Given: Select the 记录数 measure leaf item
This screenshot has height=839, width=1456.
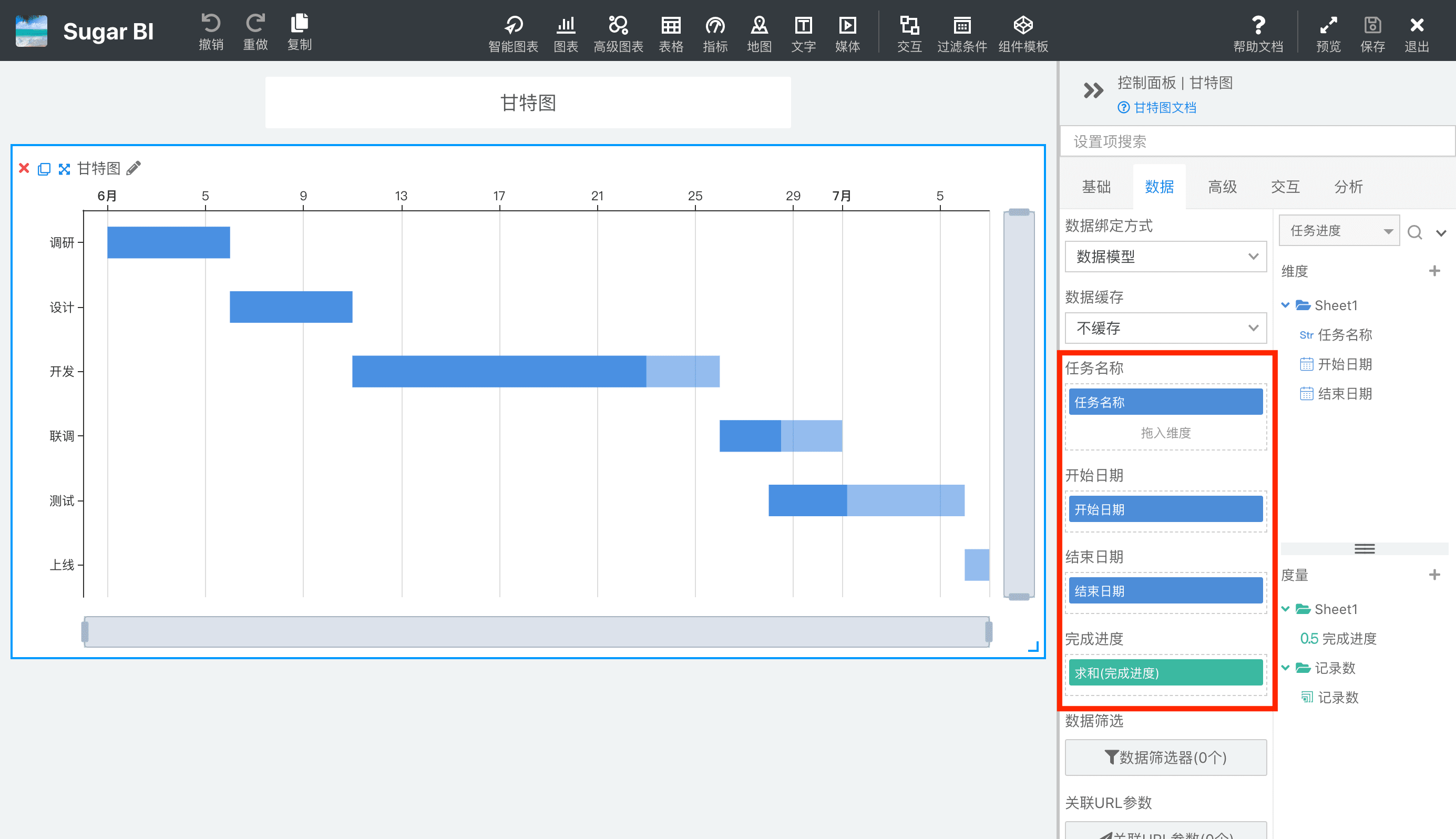Looking at the screenshot, I should (x=1330, y=697).
